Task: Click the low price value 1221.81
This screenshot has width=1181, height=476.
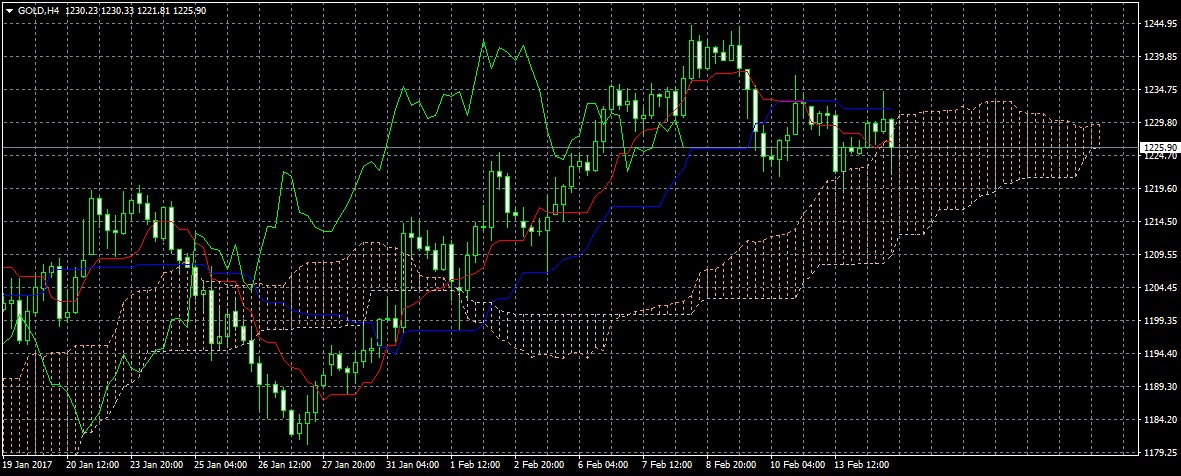Action: coord(153,11)
